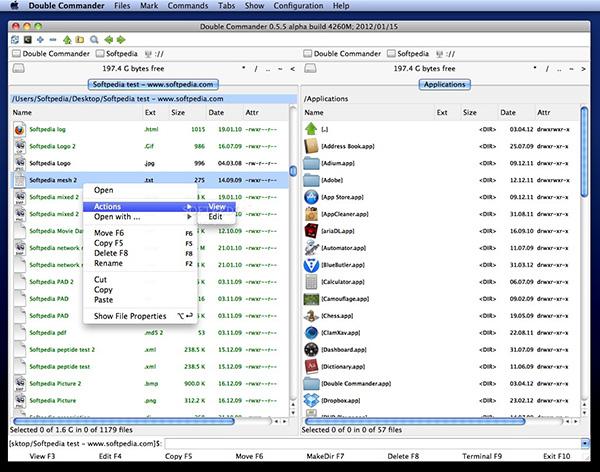
Task: Click the left panel Double Commander drive button
Action: pos(51,54)
